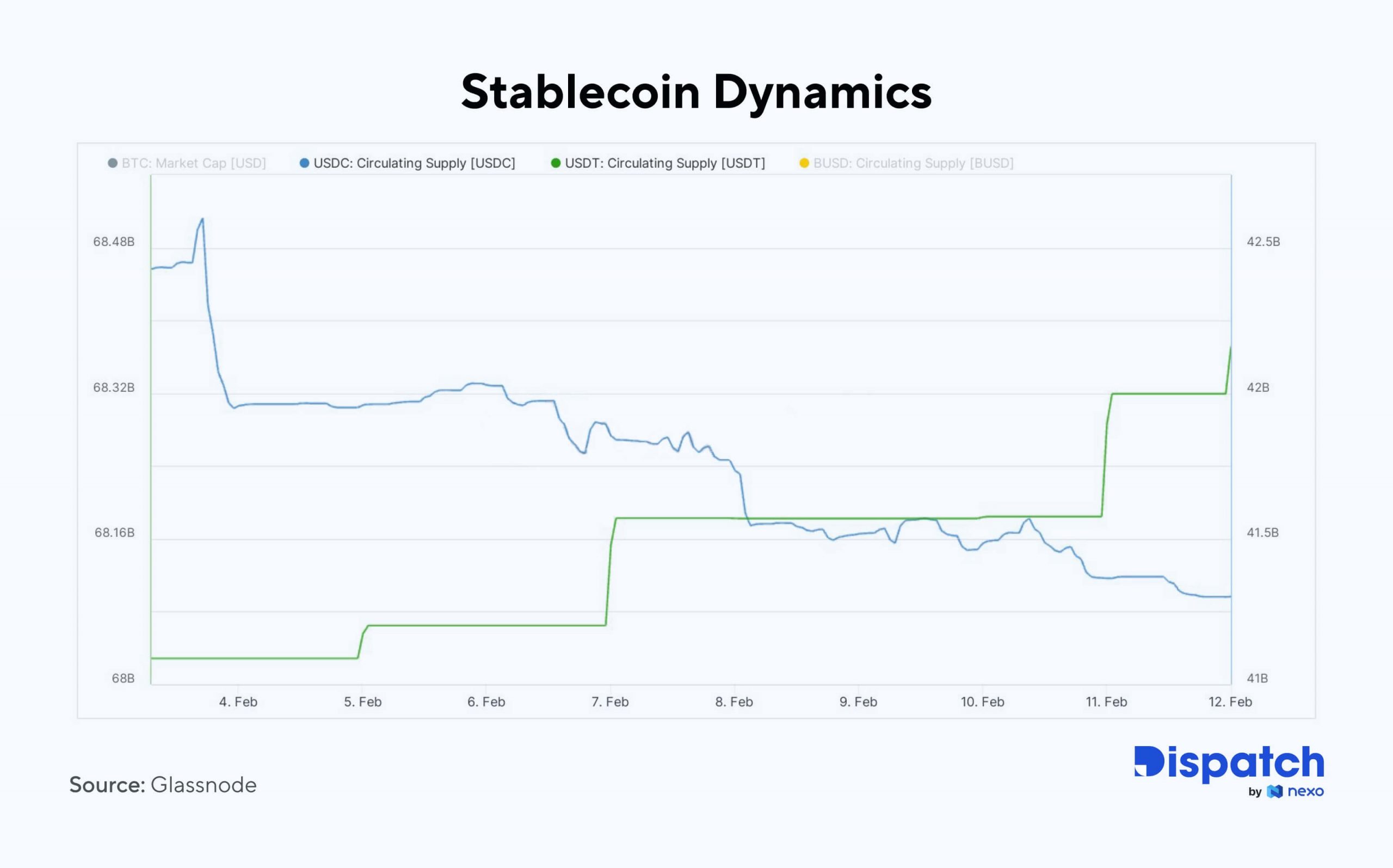Image resolution: width=1393 pixels, height=868 pixels.
Task: Click the 9. Feb axis label
Action: (x=858, y=701)
